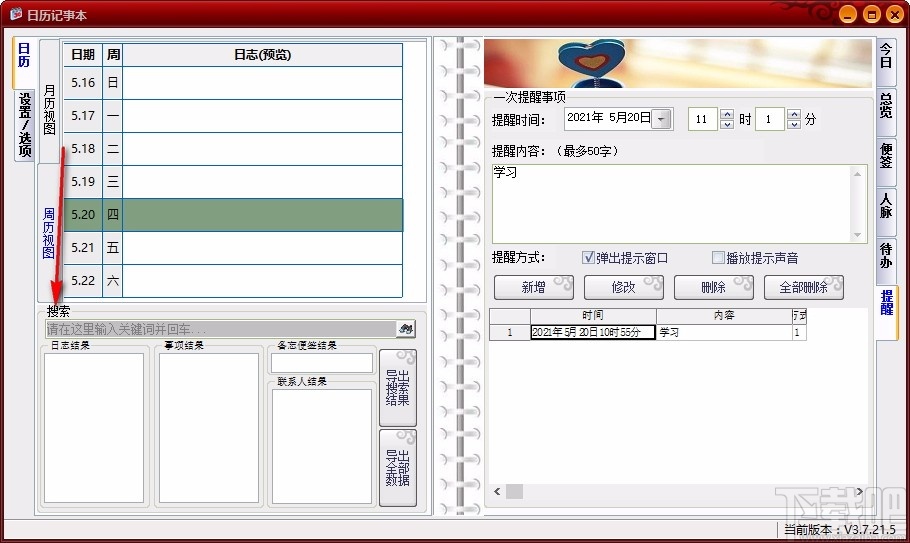Select the highlighted 5.20 四 row
This screenshot has width=910, height=543.
[x=233, y=215]
